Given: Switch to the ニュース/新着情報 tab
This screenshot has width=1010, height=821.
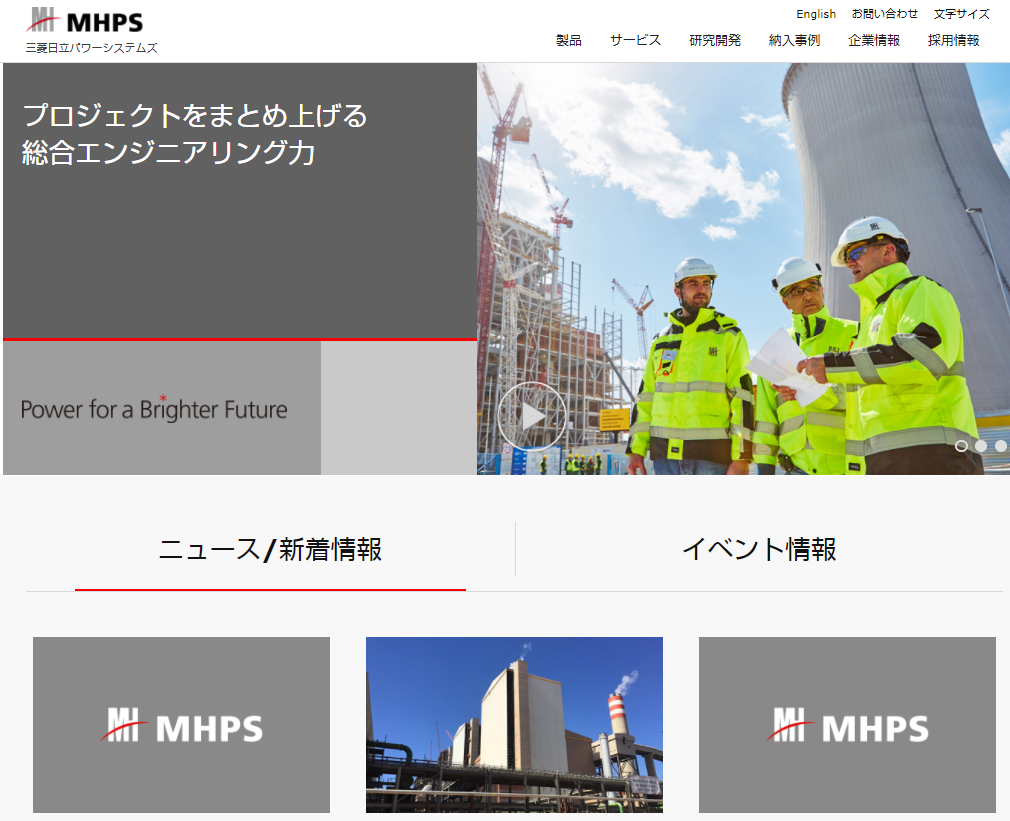Looking at the screenshot, I should pyautogui.click(x=271, y=550).
